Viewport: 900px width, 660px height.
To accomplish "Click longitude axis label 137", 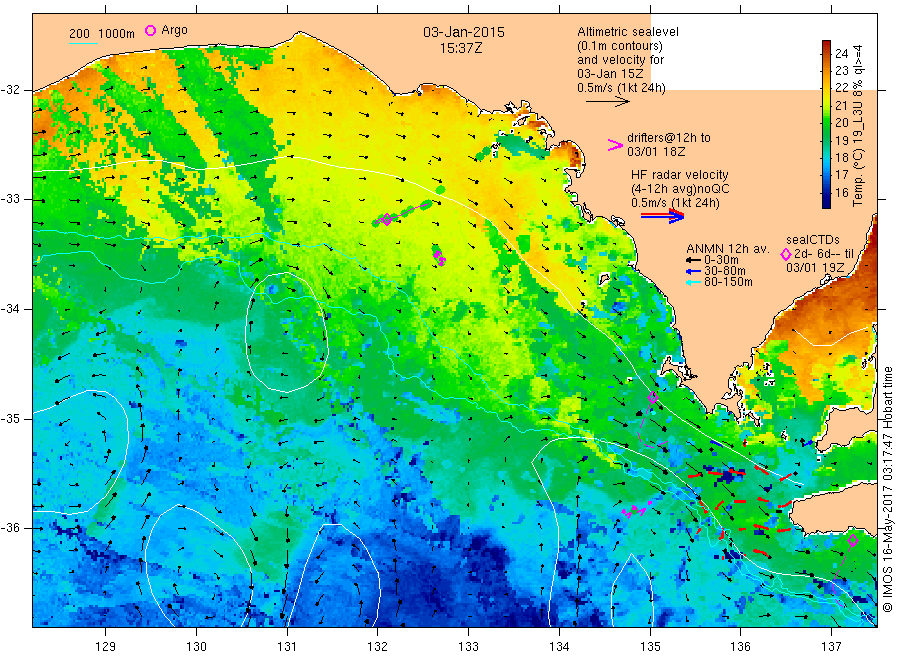I will [831, 647].
